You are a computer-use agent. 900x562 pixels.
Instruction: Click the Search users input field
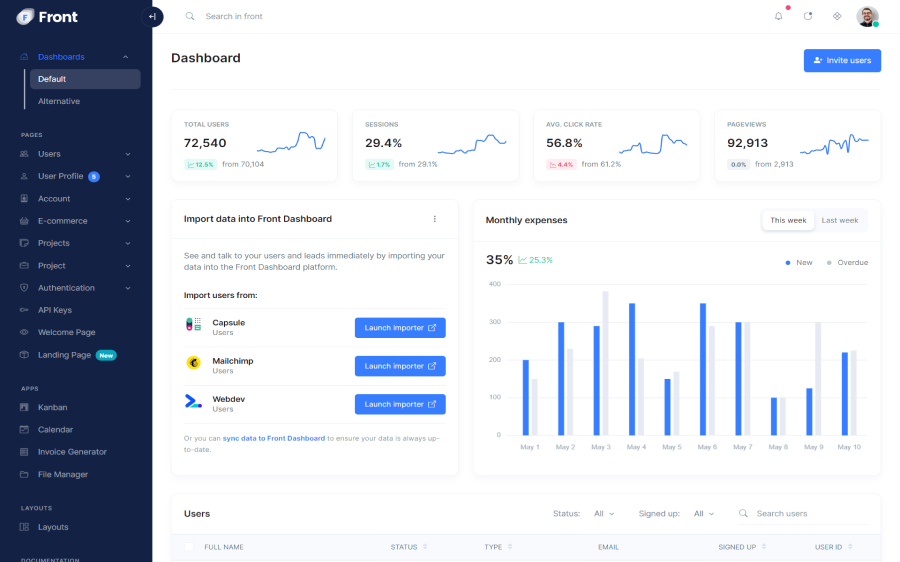(x=808, y=514)
